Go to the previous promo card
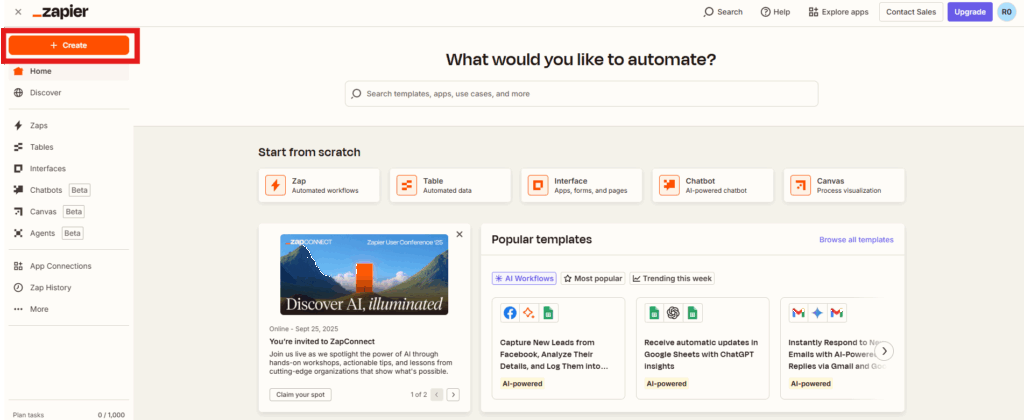1024x420 pixels. (437, 395)
